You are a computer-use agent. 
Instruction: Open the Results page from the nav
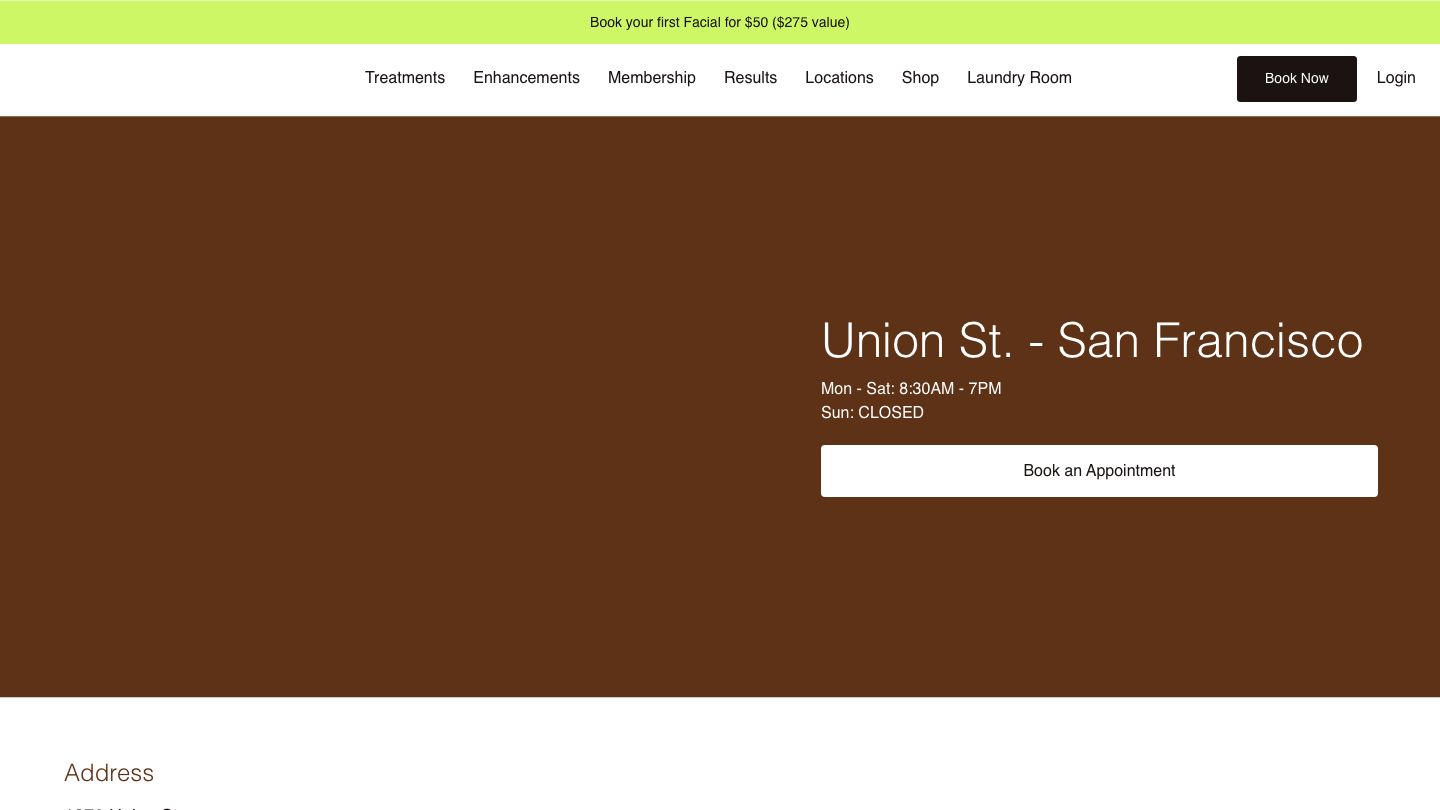coord(750,78)
